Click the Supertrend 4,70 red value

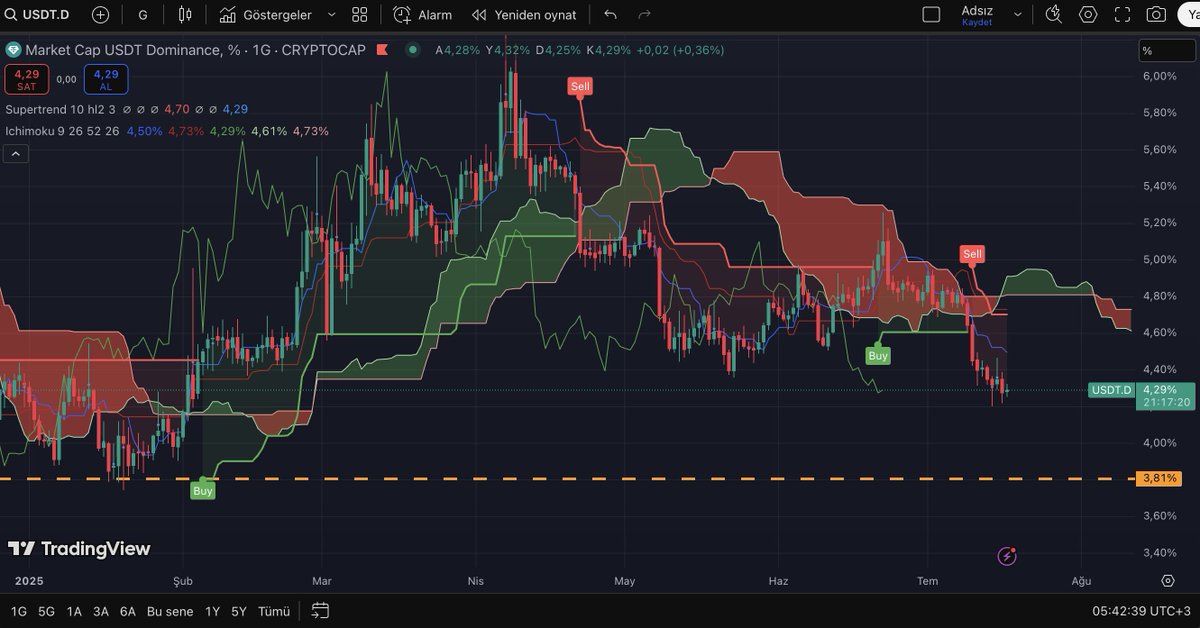pyautogui.click(x=177, y=109)
